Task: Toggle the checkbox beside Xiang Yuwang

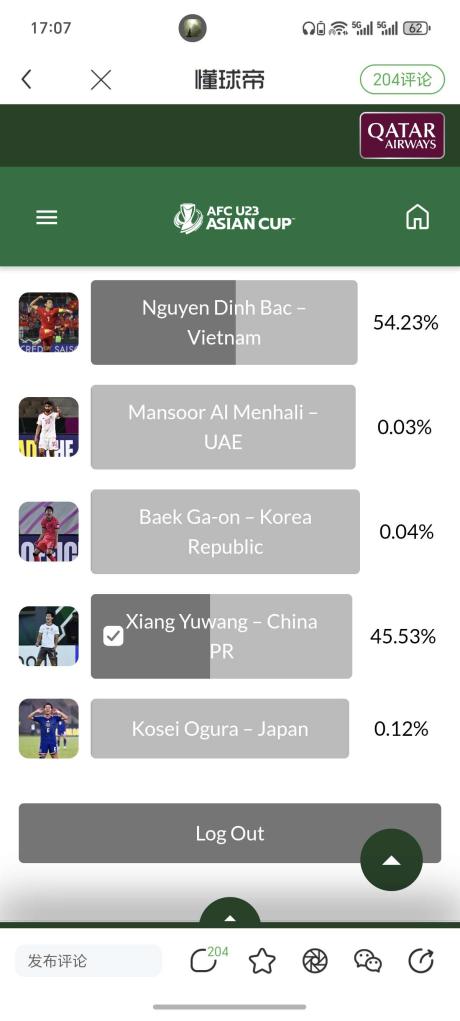Action: pyautogui.click(x=113, y=636)
